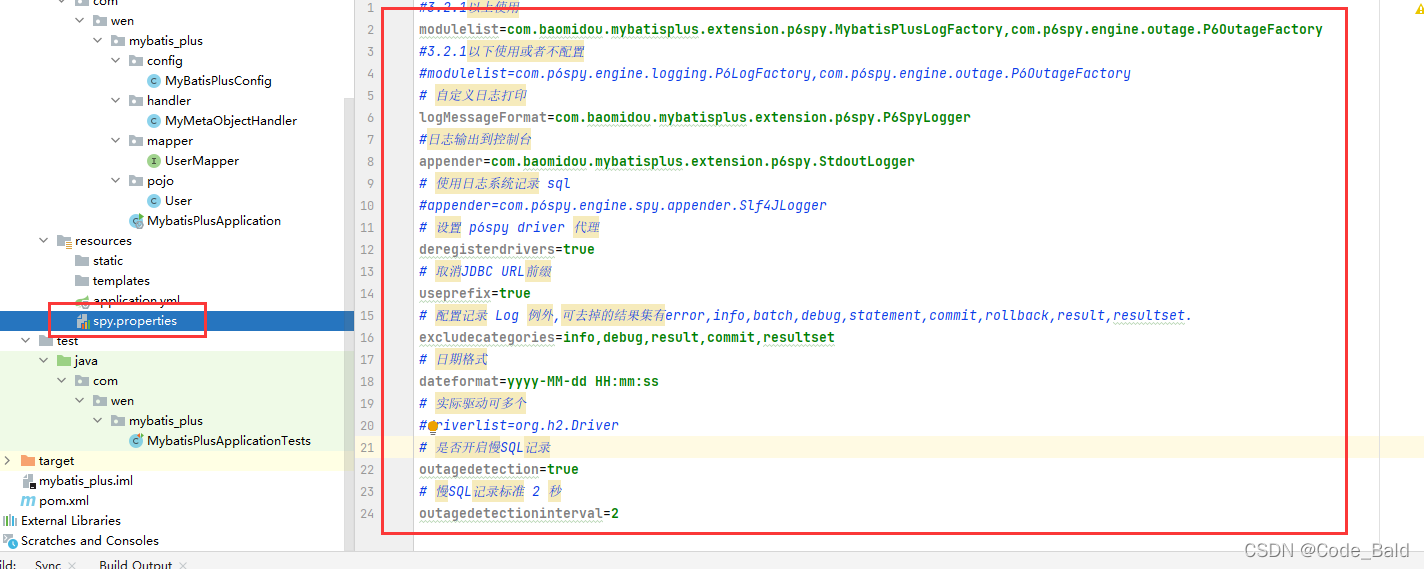Open the MyMetaObjectHandler class
Viewport: 1424px width, 569px height.
click(x=230, y=121)
